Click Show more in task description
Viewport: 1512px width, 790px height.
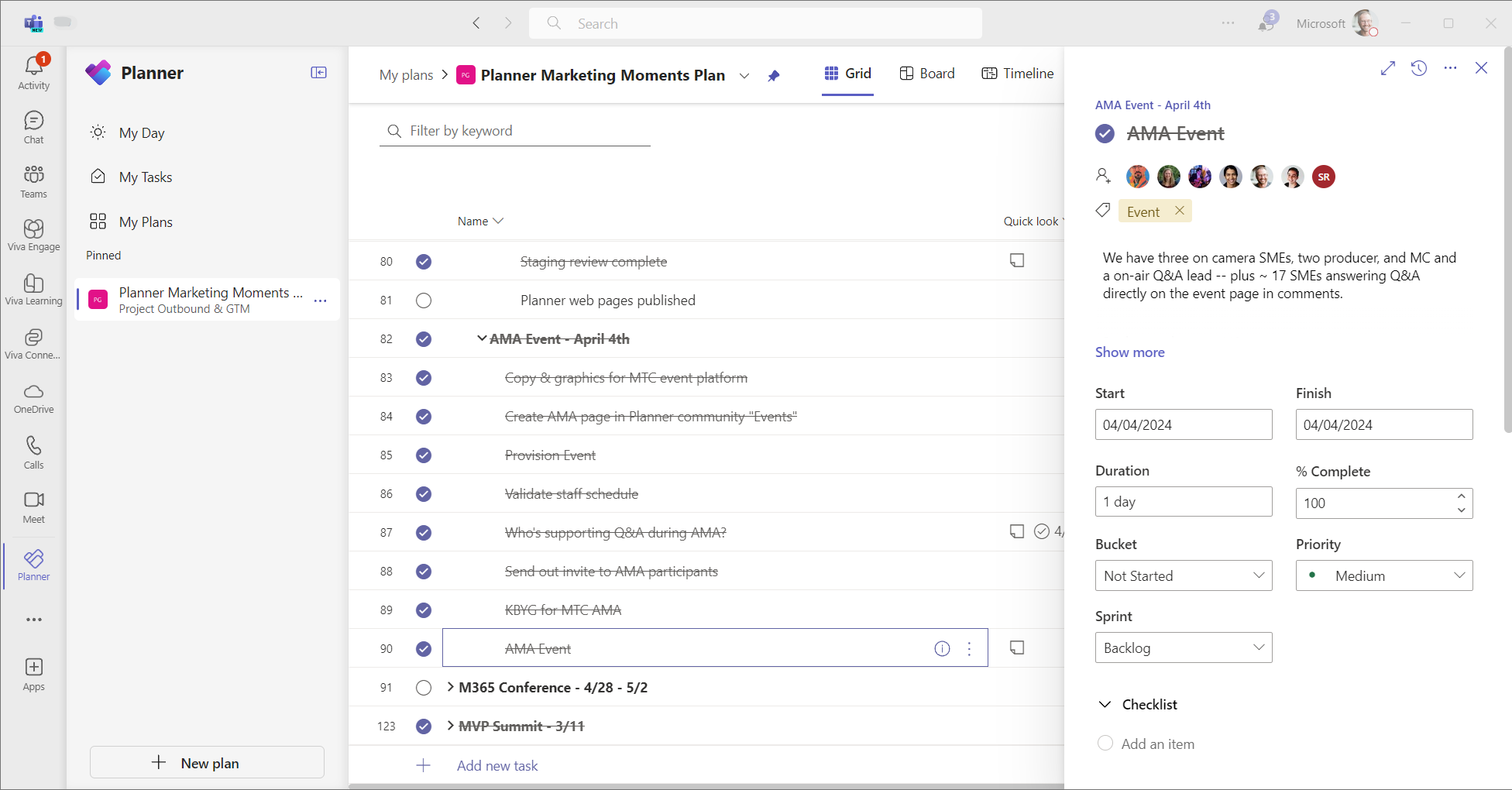click(x=1130, y=352)
